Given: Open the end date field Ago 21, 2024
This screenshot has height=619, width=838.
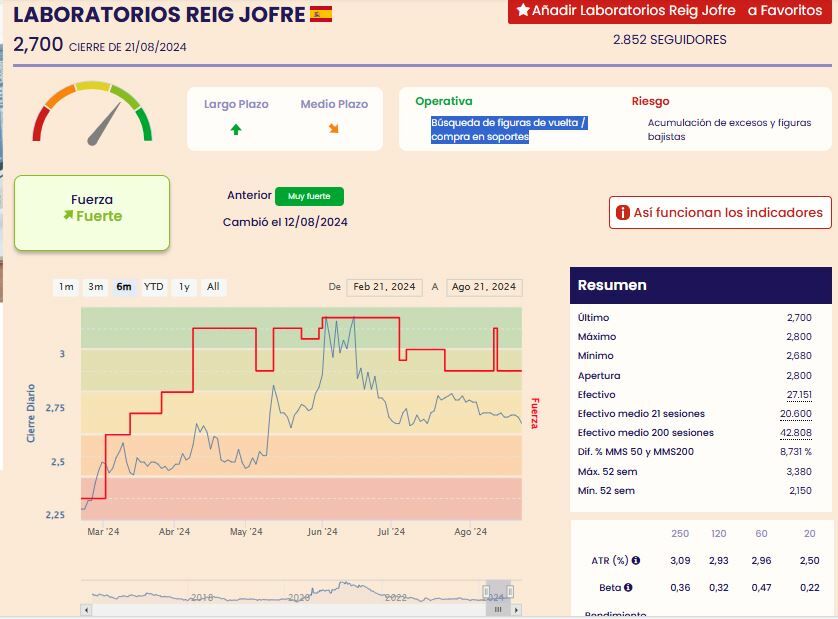Looking at the screenshot, I should [x=484, y=287].
